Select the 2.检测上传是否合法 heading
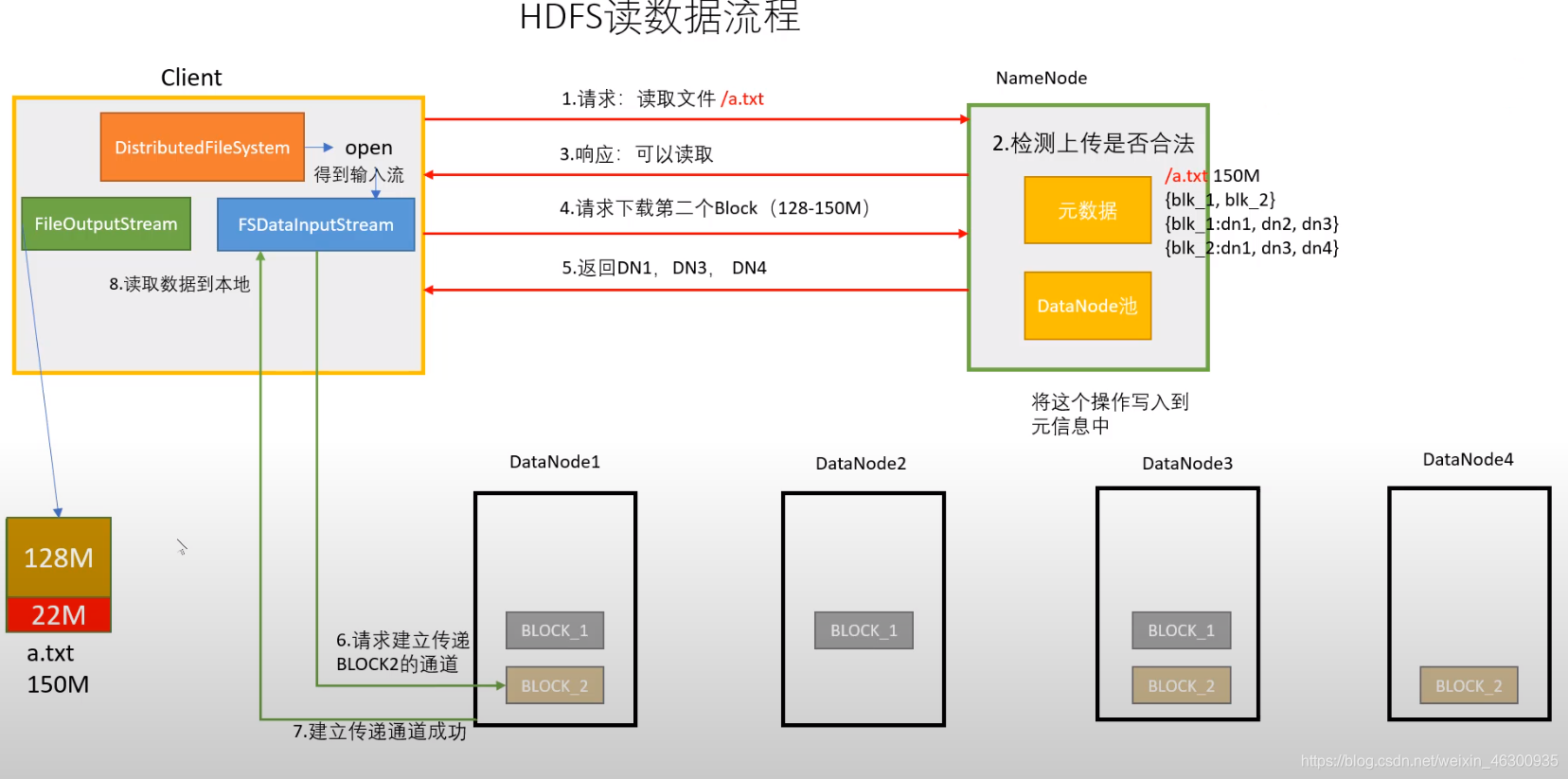This screenshot has height=779, width=1568. (x=1093, y=143)
